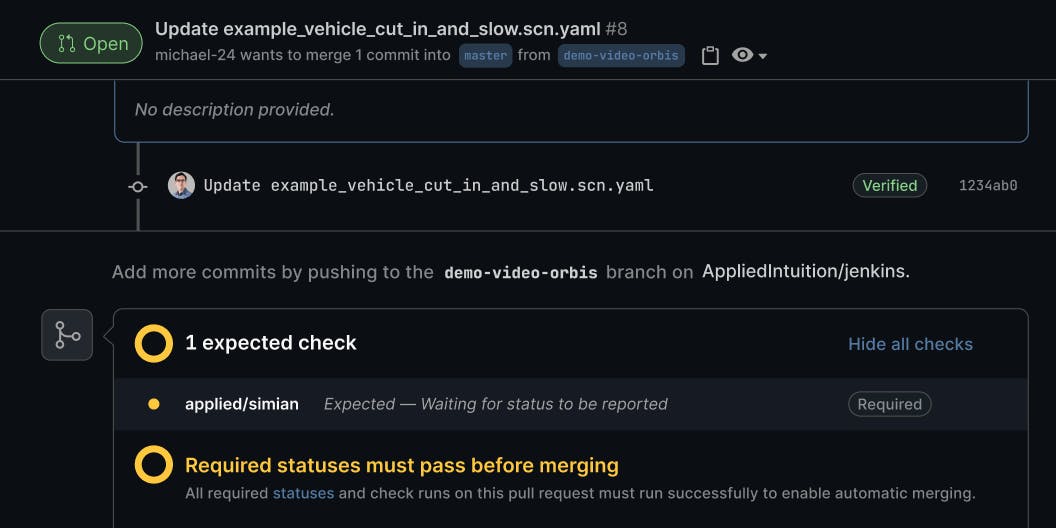Viewport: 1056px width, 528px height.
Task: Open the statuses documentation link
Action: coord(304,493)
